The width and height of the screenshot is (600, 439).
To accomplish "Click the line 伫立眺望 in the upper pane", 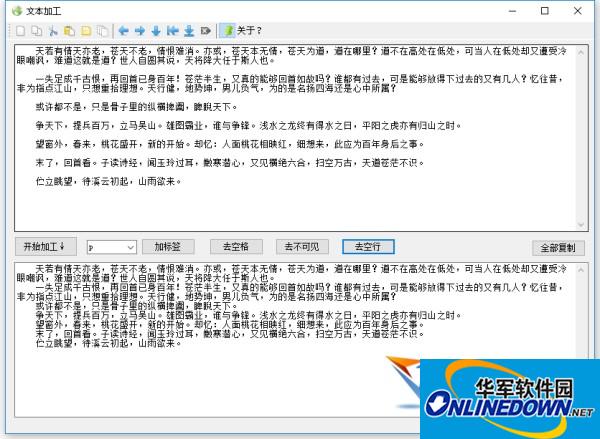I will coord(108,181).
